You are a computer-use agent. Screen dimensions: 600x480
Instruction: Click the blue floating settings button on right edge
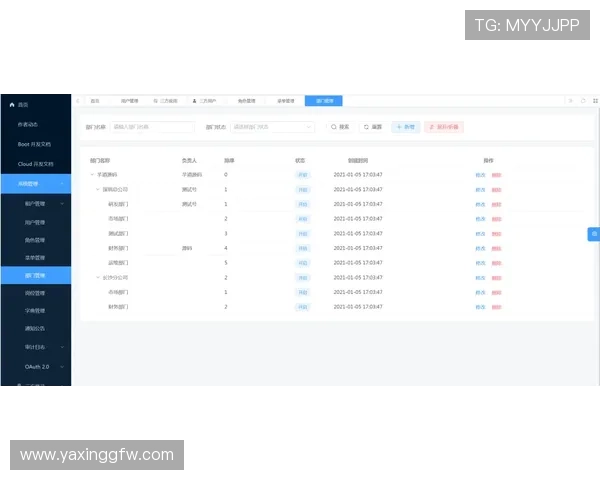pyautogui.click(x=594, y=233)
